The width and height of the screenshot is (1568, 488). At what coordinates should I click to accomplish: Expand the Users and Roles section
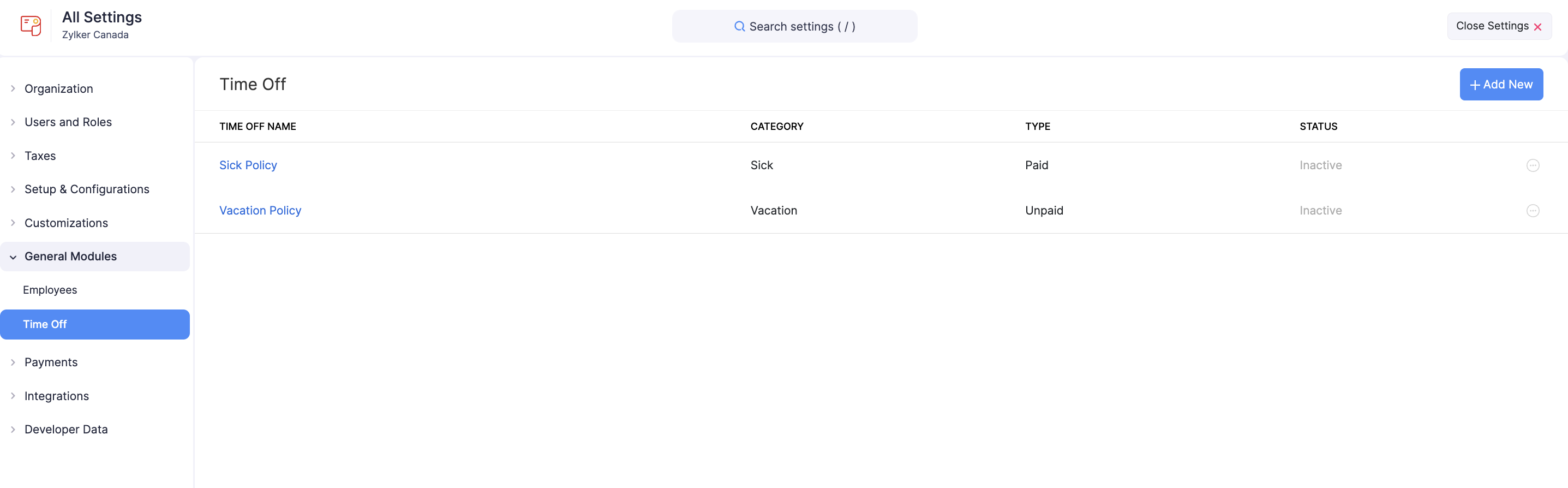[13, 122]
